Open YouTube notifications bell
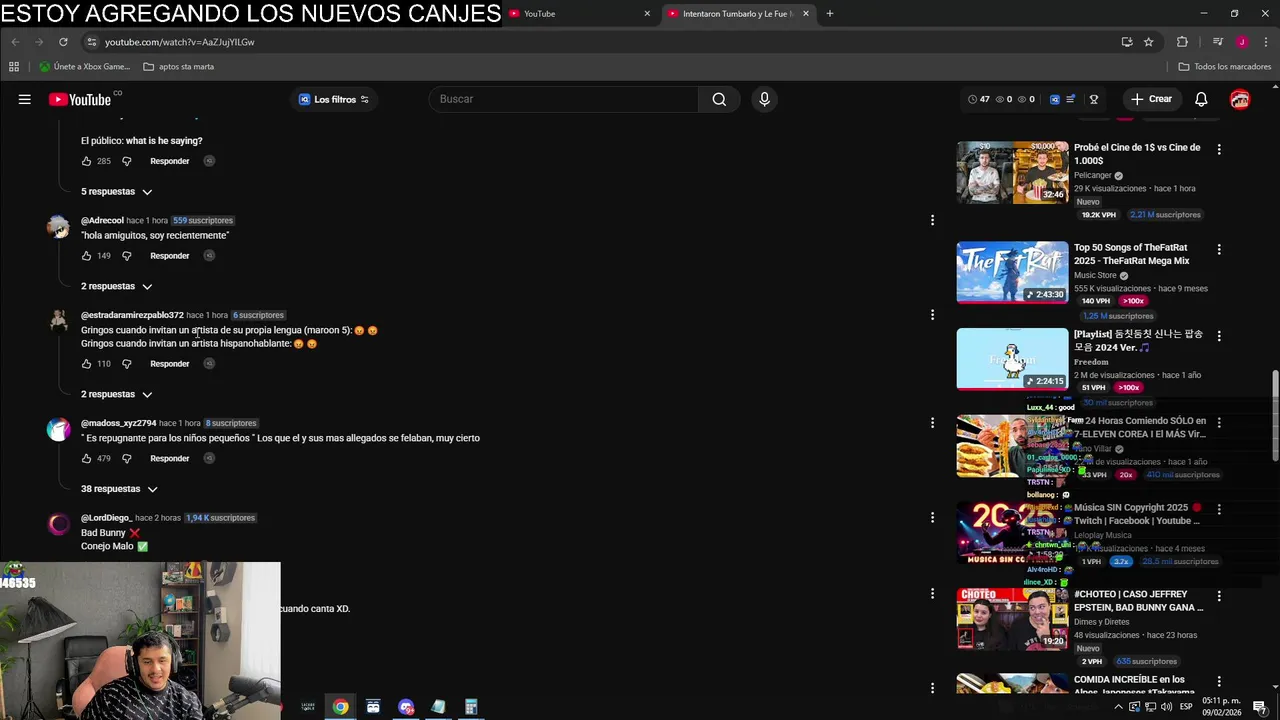 tap(1201, 99)
